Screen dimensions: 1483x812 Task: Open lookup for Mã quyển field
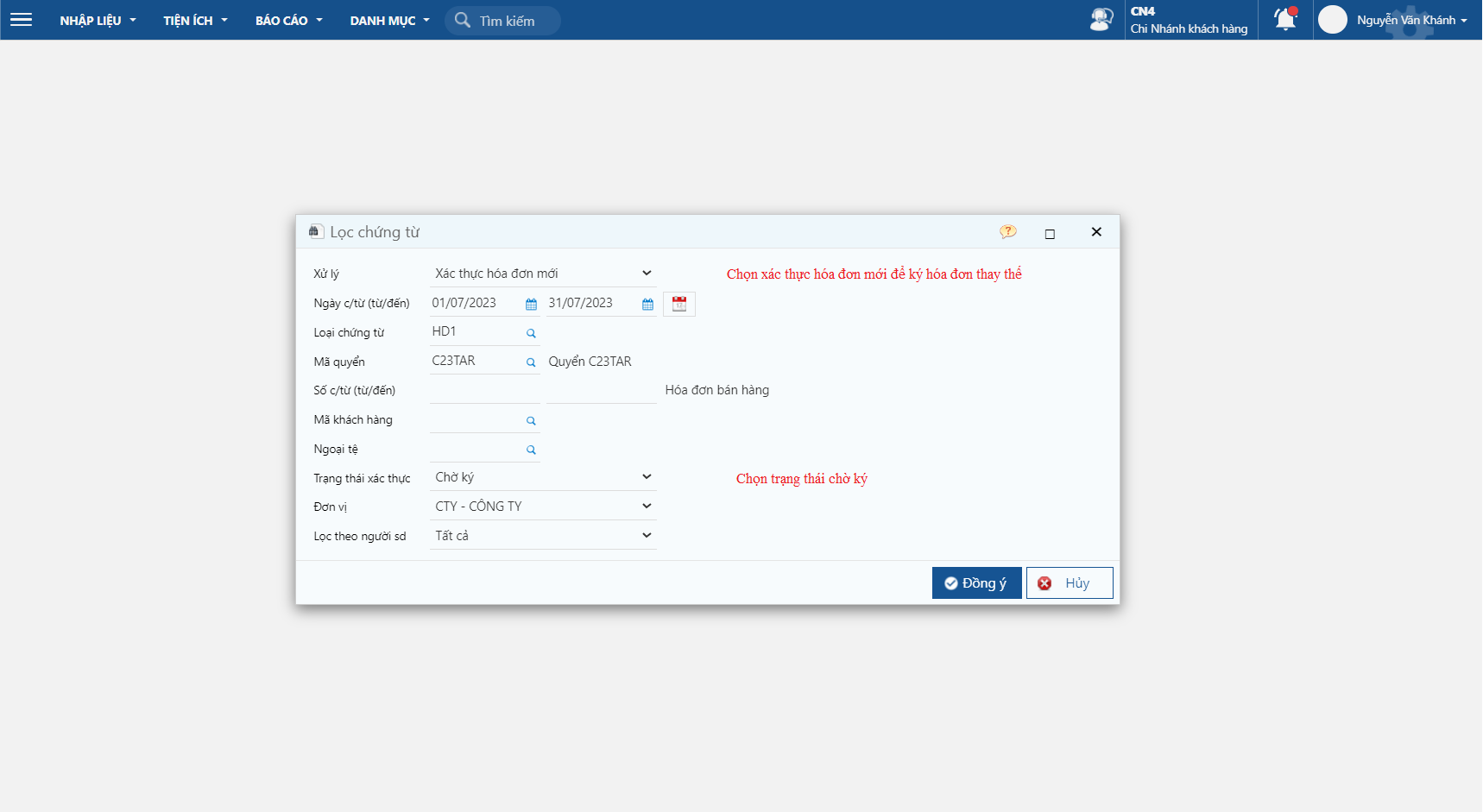(531, 362)
